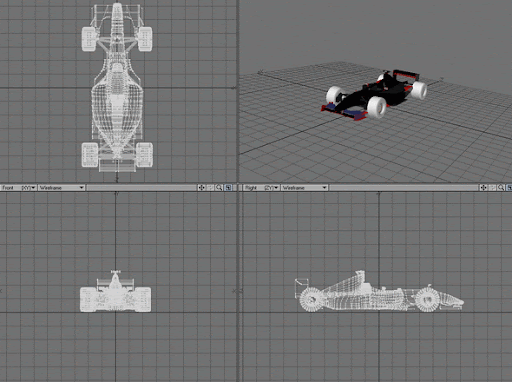Open the Right (ZY) view type dropdown
This screenshot has width=512, height=382.
261,188
